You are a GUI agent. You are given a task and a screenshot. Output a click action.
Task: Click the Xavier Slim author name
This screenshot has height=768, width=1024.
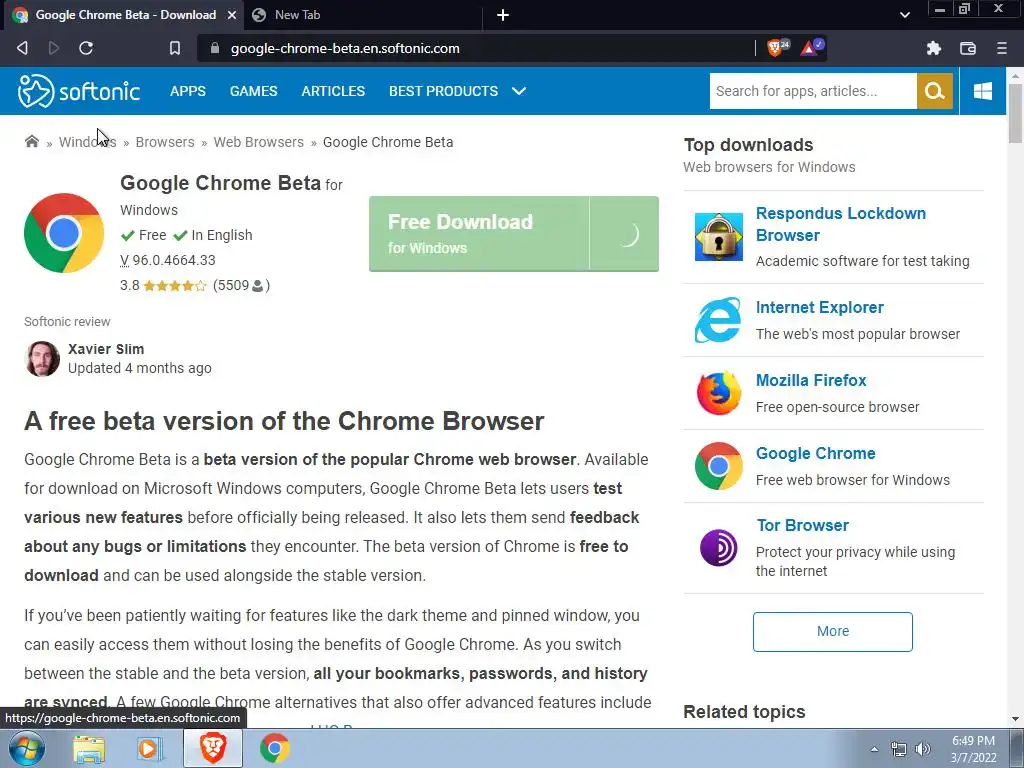click(x=106, y=349)
